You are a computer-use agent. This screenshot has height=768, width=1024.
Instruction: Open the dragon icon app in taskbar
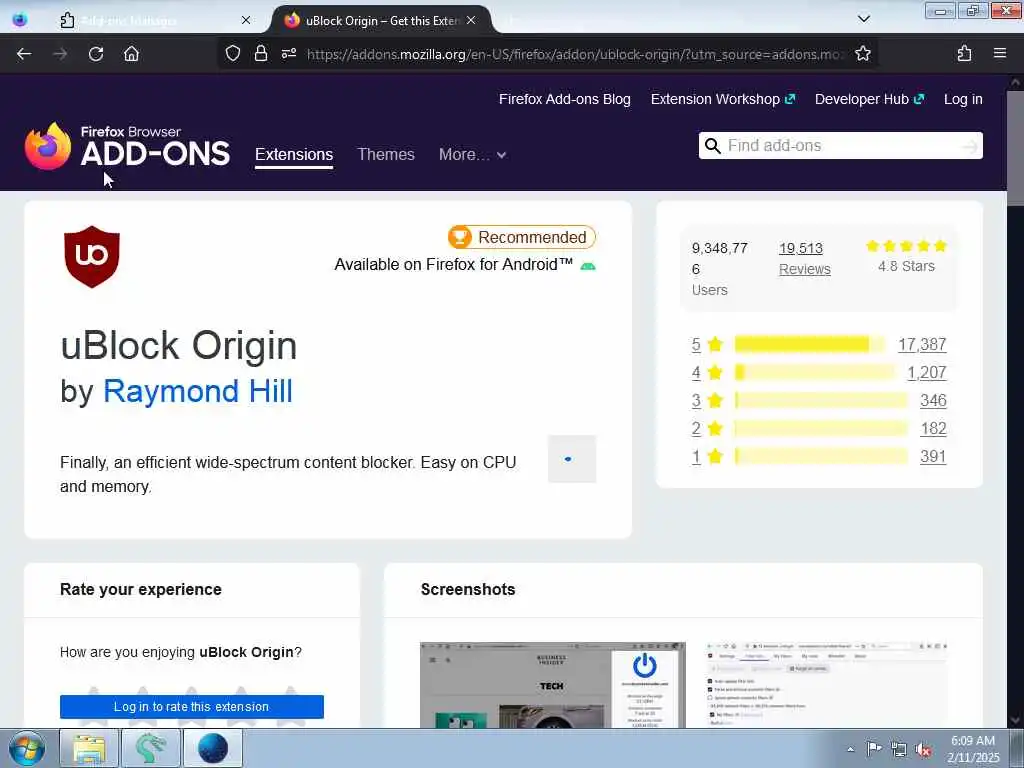tap(151, 748)
